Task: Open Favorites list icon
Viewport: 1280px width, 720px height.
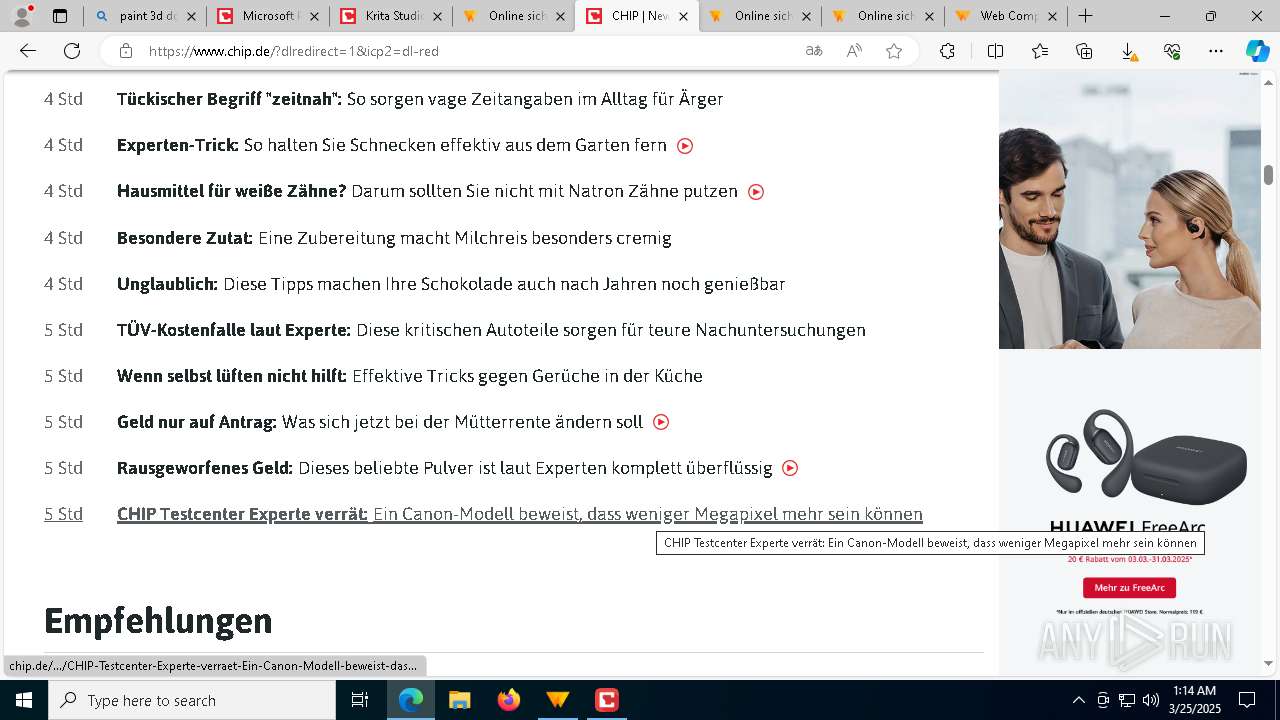Action: [1040, 51]
